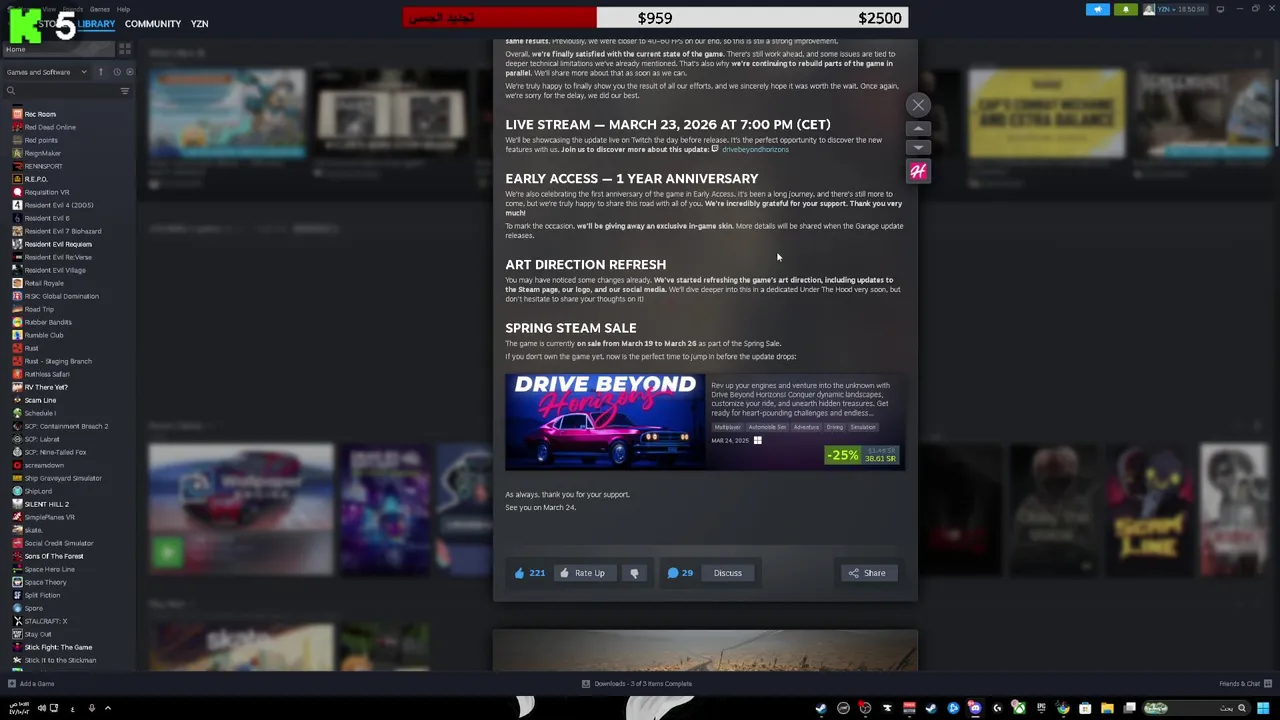Open Xbox app in Windows taskbar
The height and width of the screenshot is (720, 1280).
pos(1018,708)
